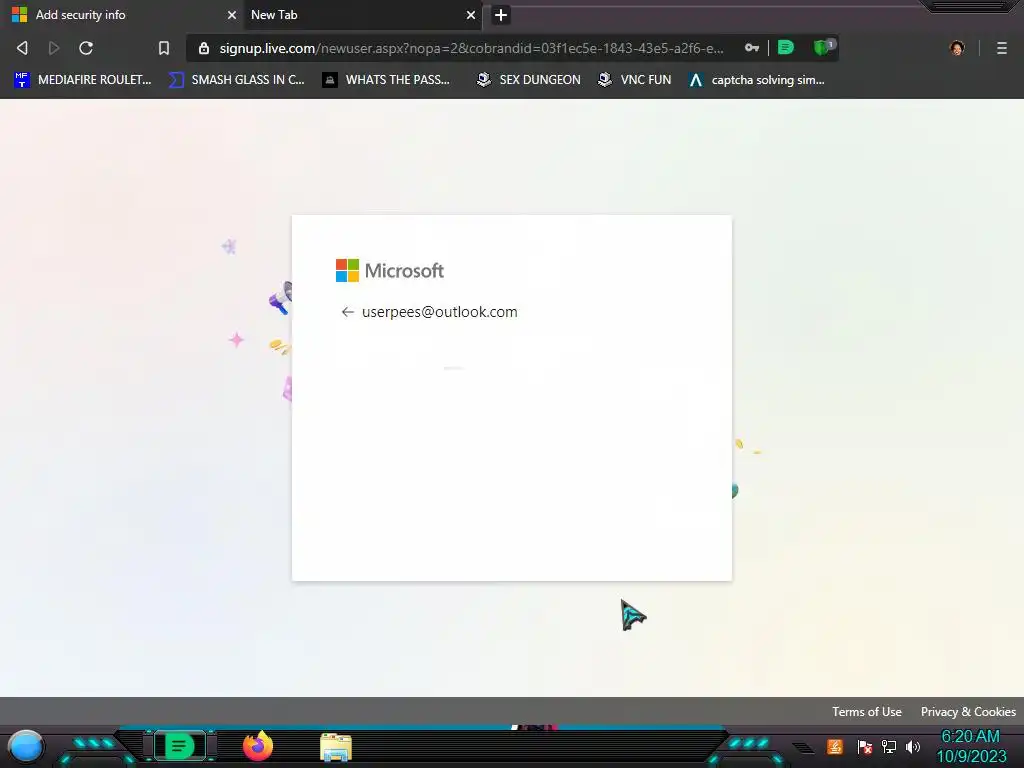Open Action Center flag tray icon

pyautogui.click(x=865, y=746)
